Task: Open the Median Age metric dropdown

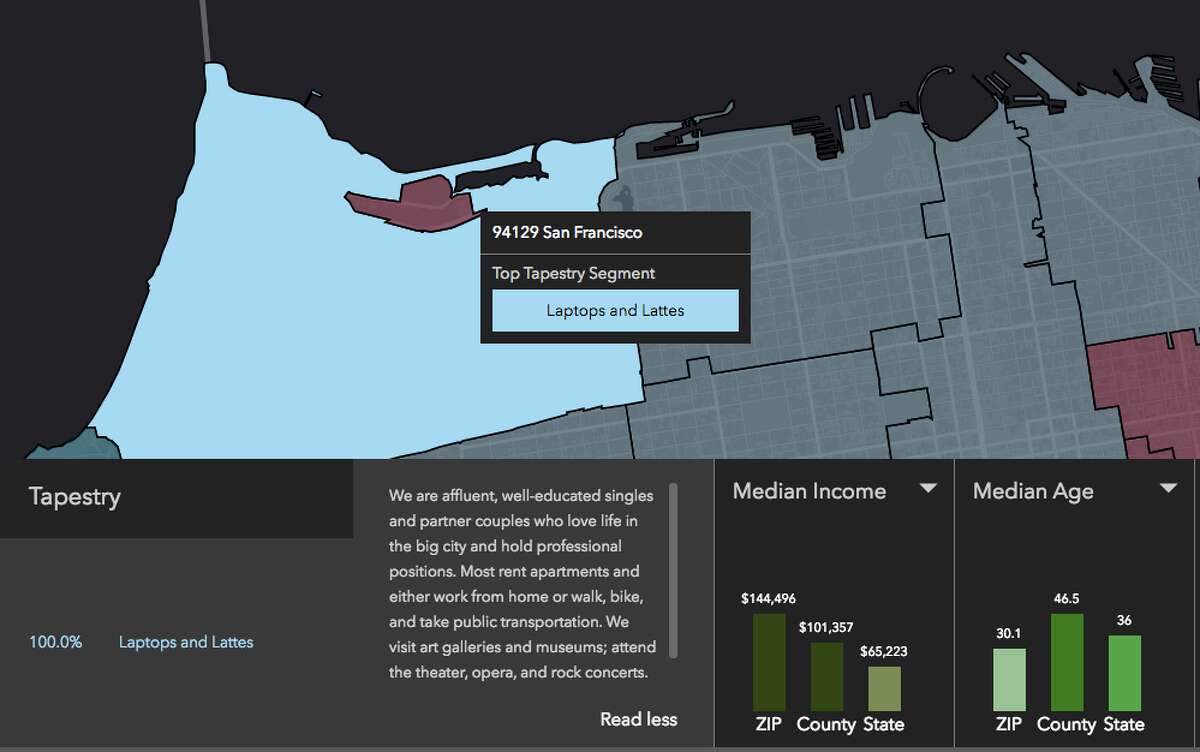Action: click(1168, 488)
